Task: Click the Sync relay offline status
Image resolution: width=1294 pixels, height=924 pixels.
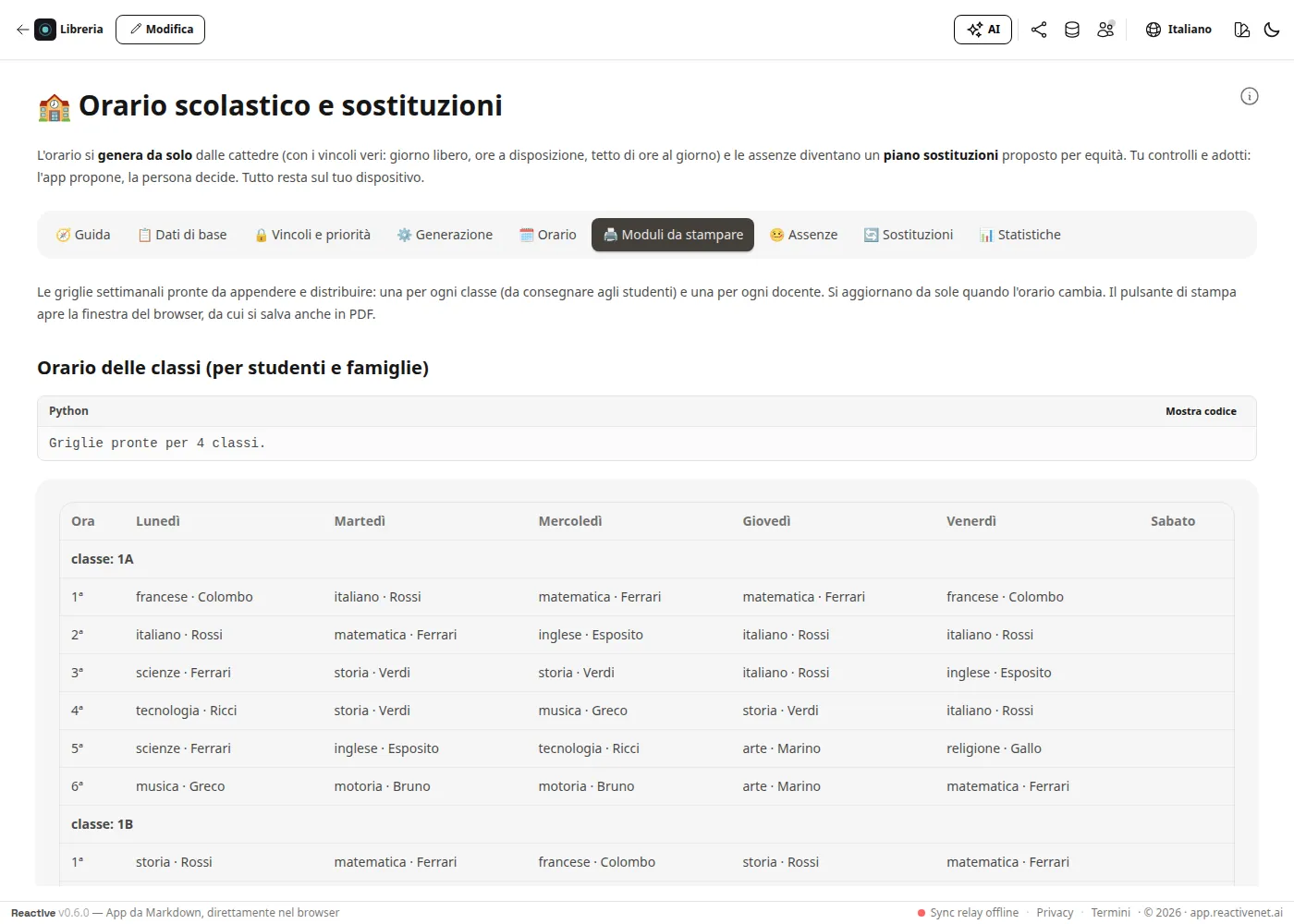Action: pos(968,913)
